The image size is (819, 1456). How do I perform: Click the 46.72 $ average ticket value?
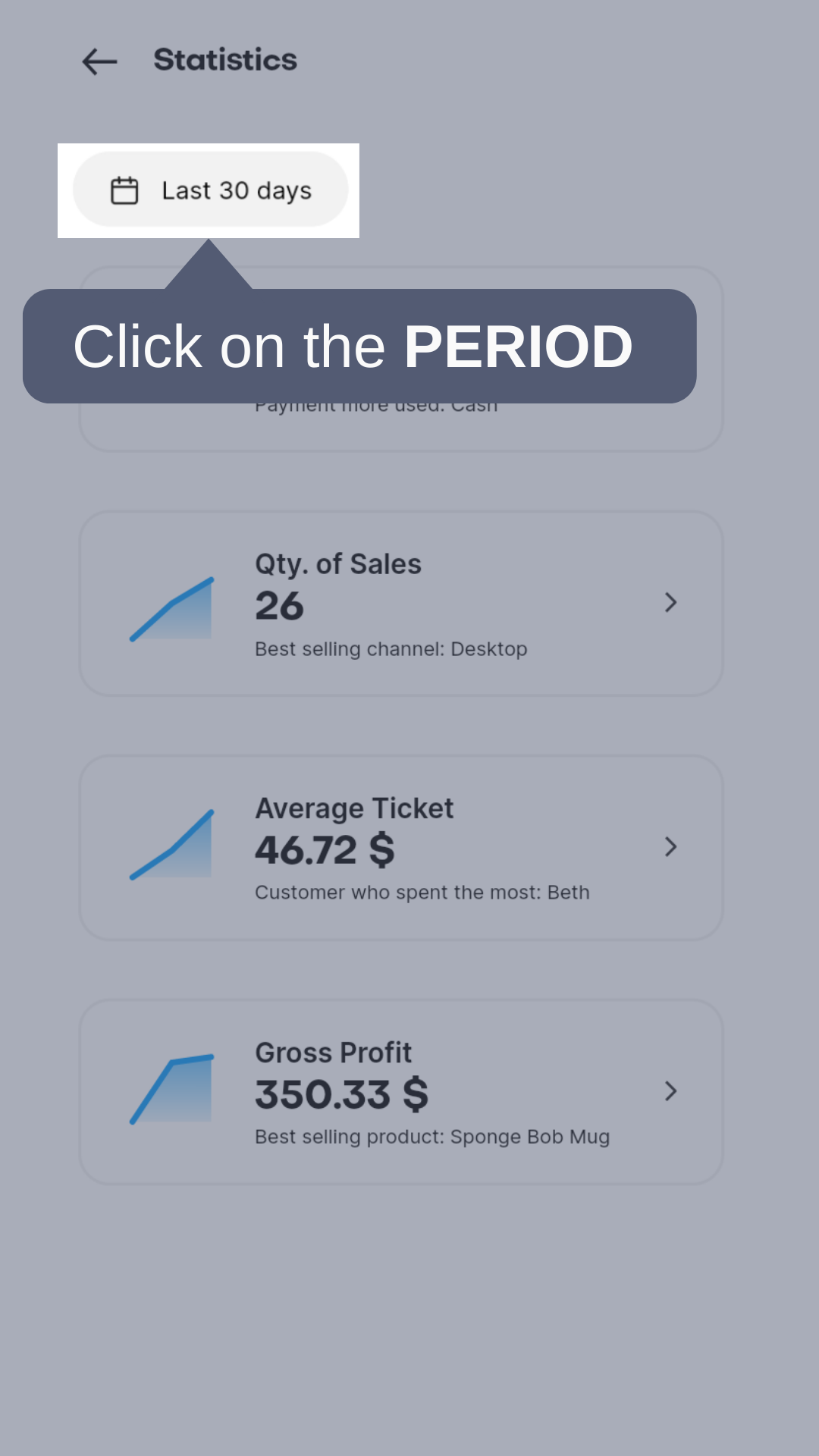325,850
